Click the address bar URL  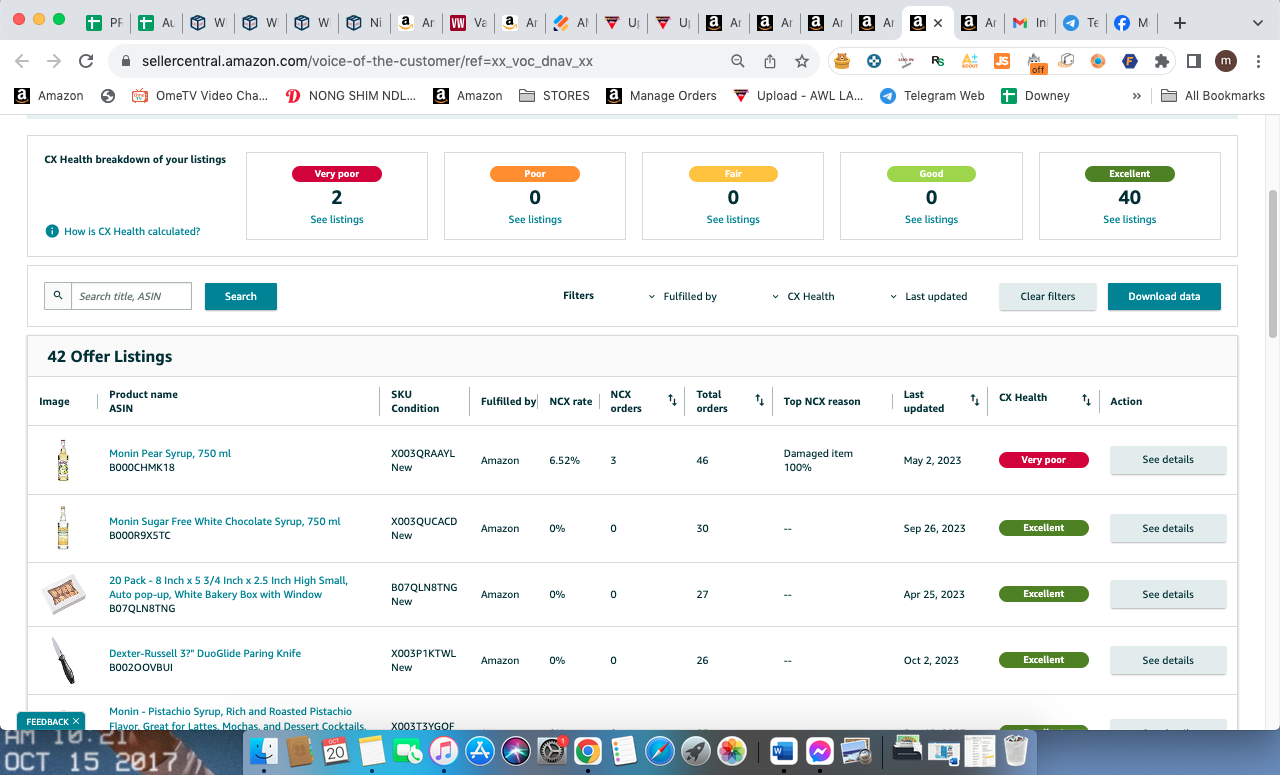coord(368,61)
